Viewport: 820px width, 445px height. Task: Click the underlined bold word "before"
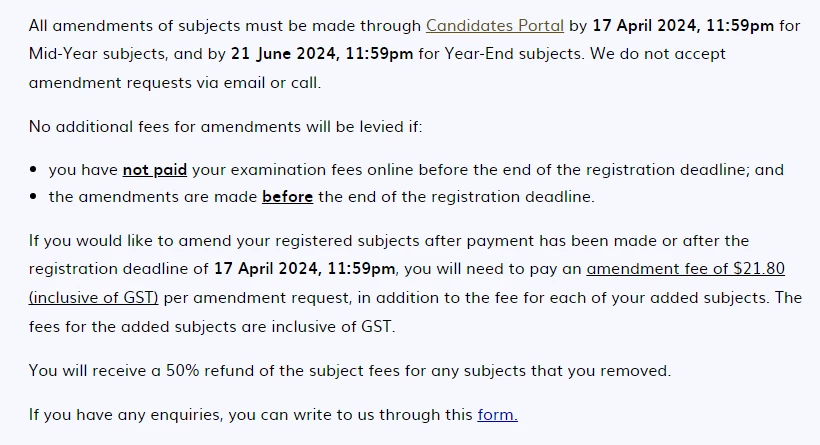[x=288, y=197]
